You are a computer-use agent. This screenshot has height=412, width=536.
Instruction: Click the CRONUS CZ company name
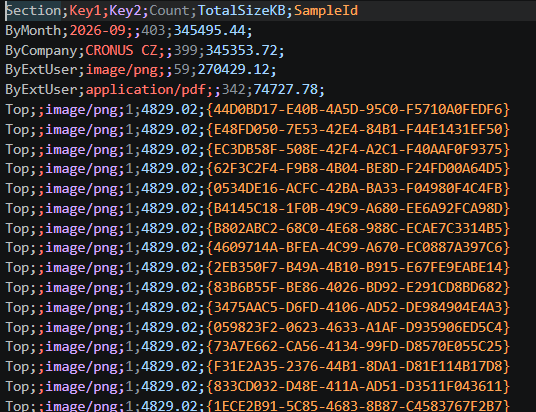click(x=121, y=51)
